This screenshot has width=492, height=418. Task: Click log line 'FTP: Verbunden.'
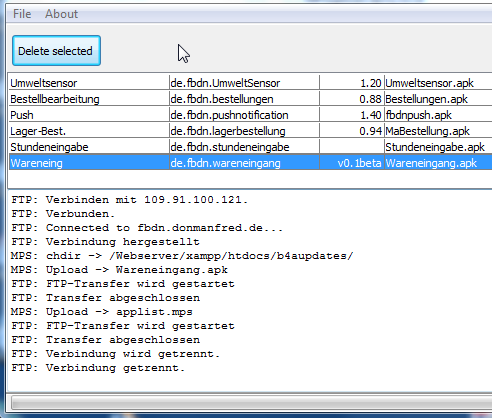pyautogui.click(x=63, y=213)
